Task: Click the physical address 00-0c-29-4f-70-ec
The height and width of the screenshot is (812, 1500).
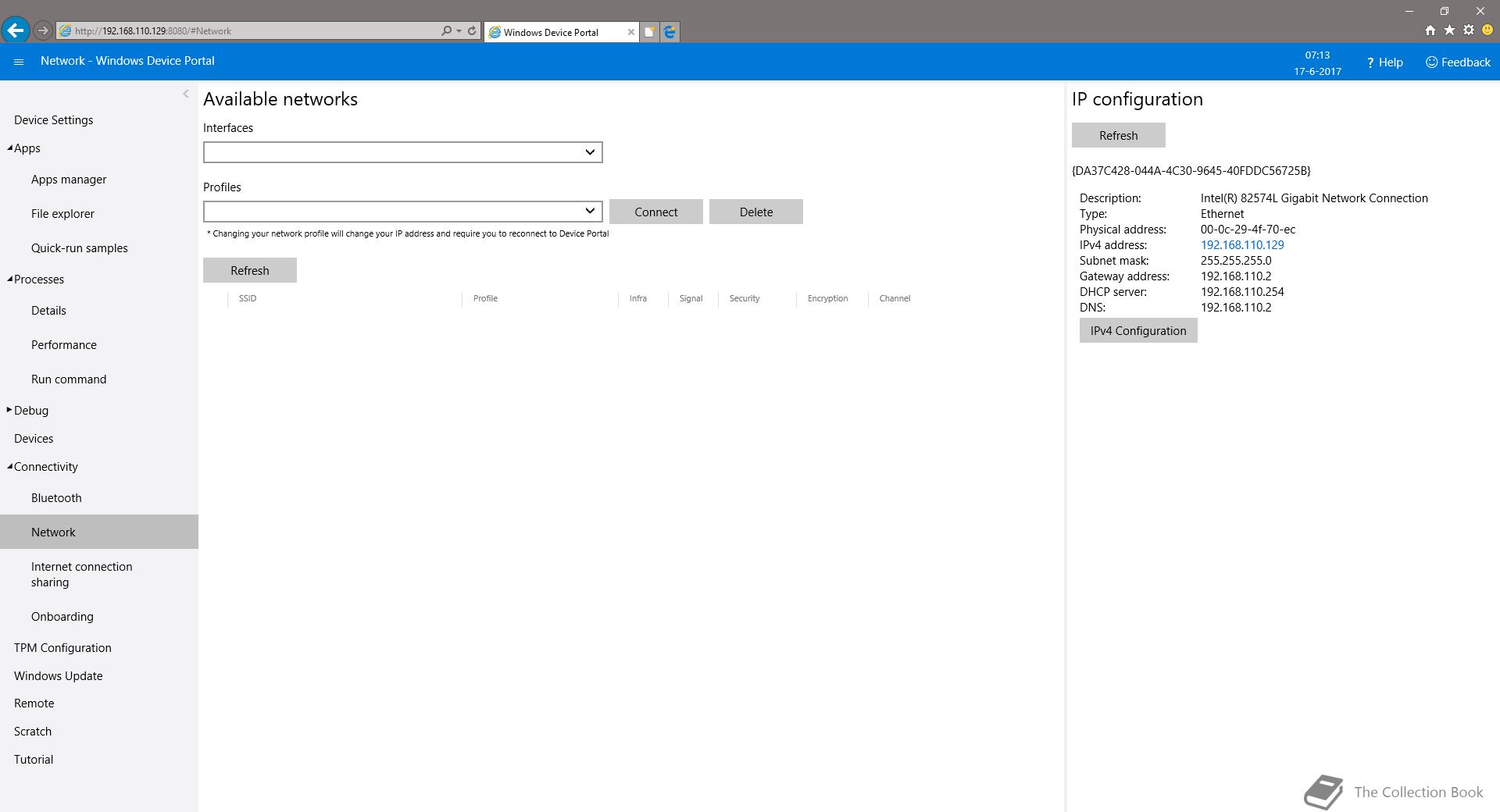Action: [1248, 230]
